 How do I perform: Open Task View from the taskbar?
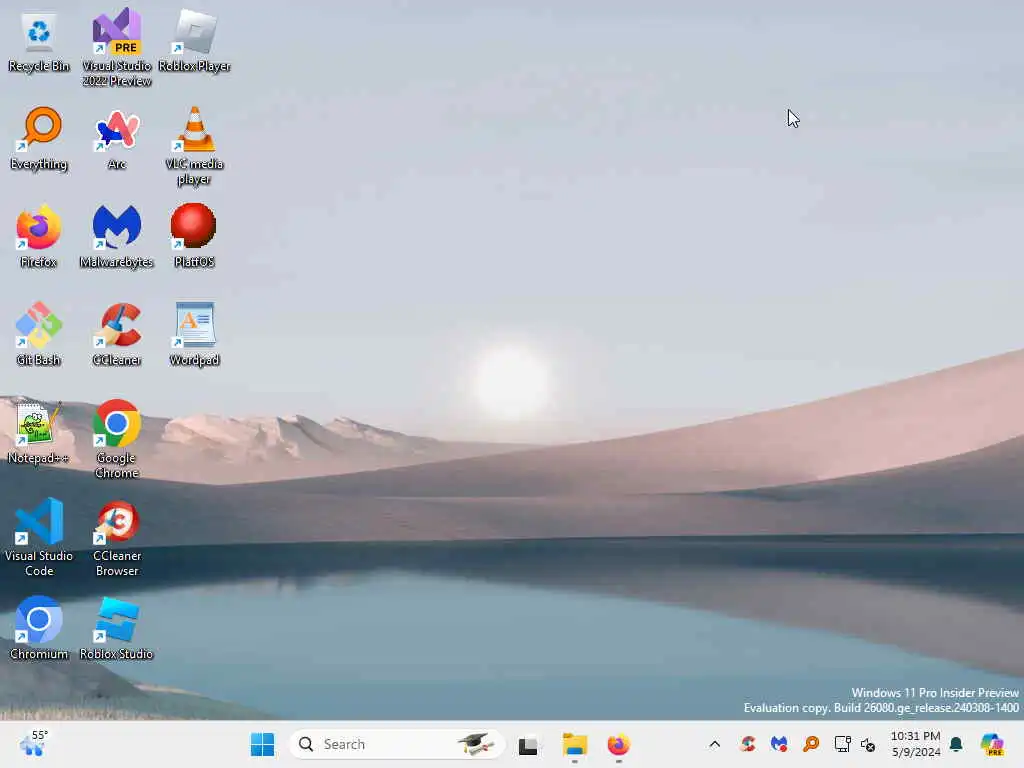528,745
